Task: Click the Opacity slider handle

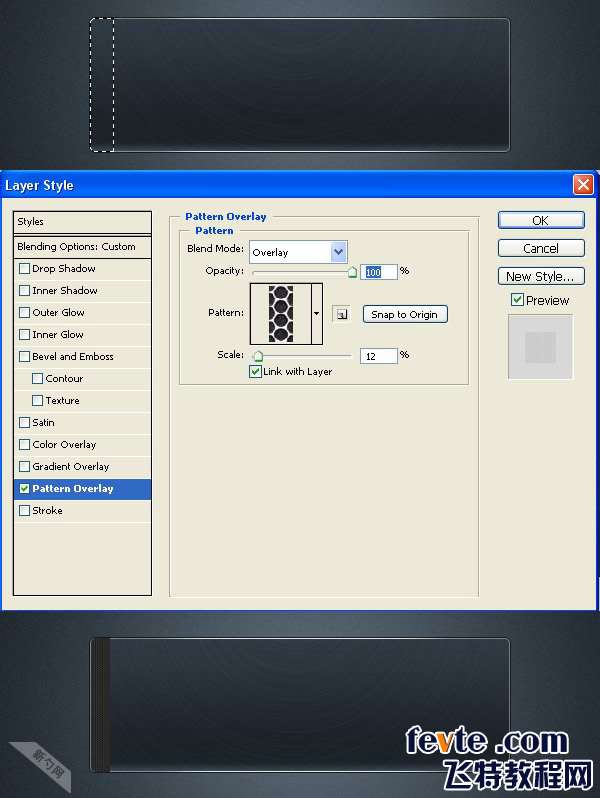Action: point(352,272)
